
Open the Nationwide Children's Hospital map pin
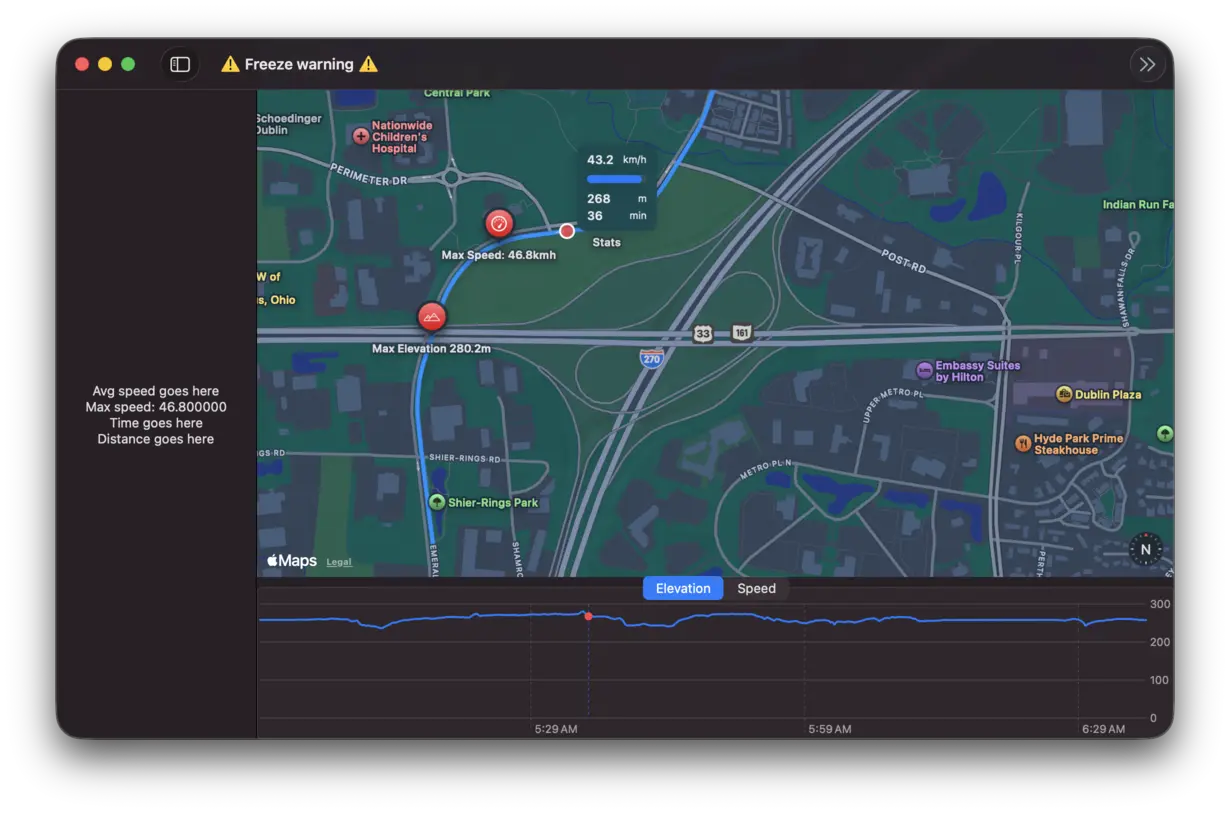359,136
